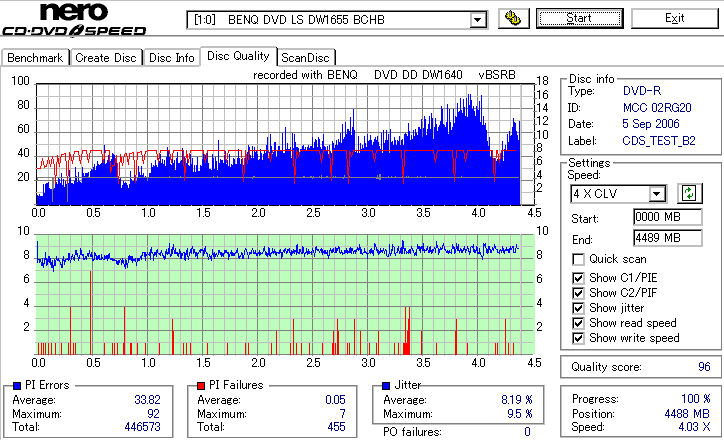Click the Start position 0000 MB field

click(668, 217)
